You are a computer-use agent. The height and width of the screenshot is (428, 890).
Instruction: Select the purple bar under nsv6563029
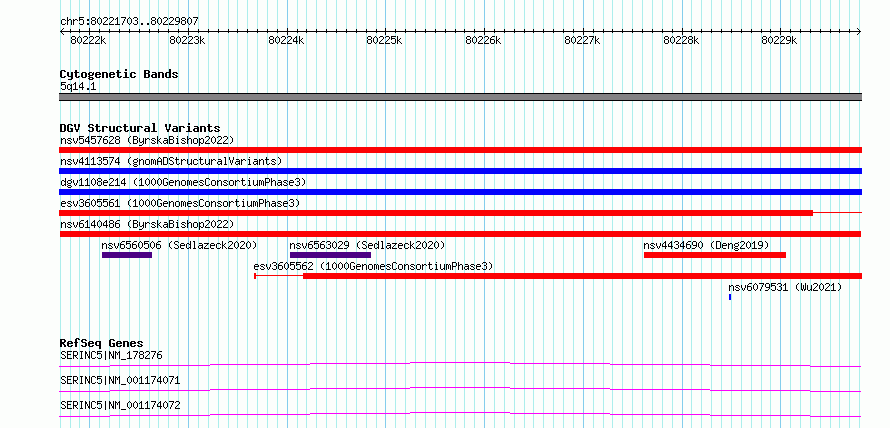[330, 255]
